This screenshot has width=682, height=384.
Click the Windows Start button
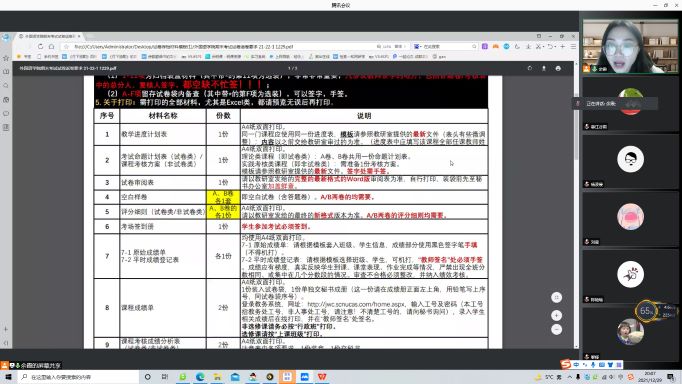[x=8, y=377]
